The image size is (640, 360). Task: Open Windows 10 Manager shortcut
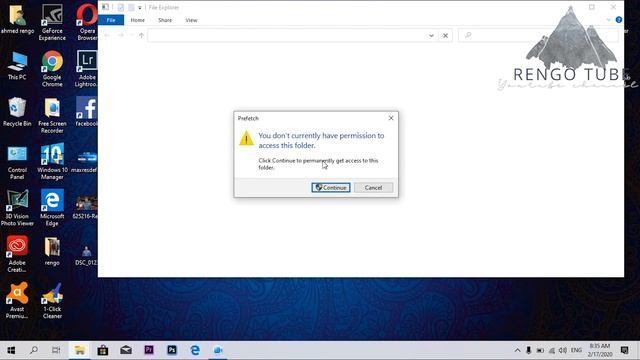(x=52, y=162)
